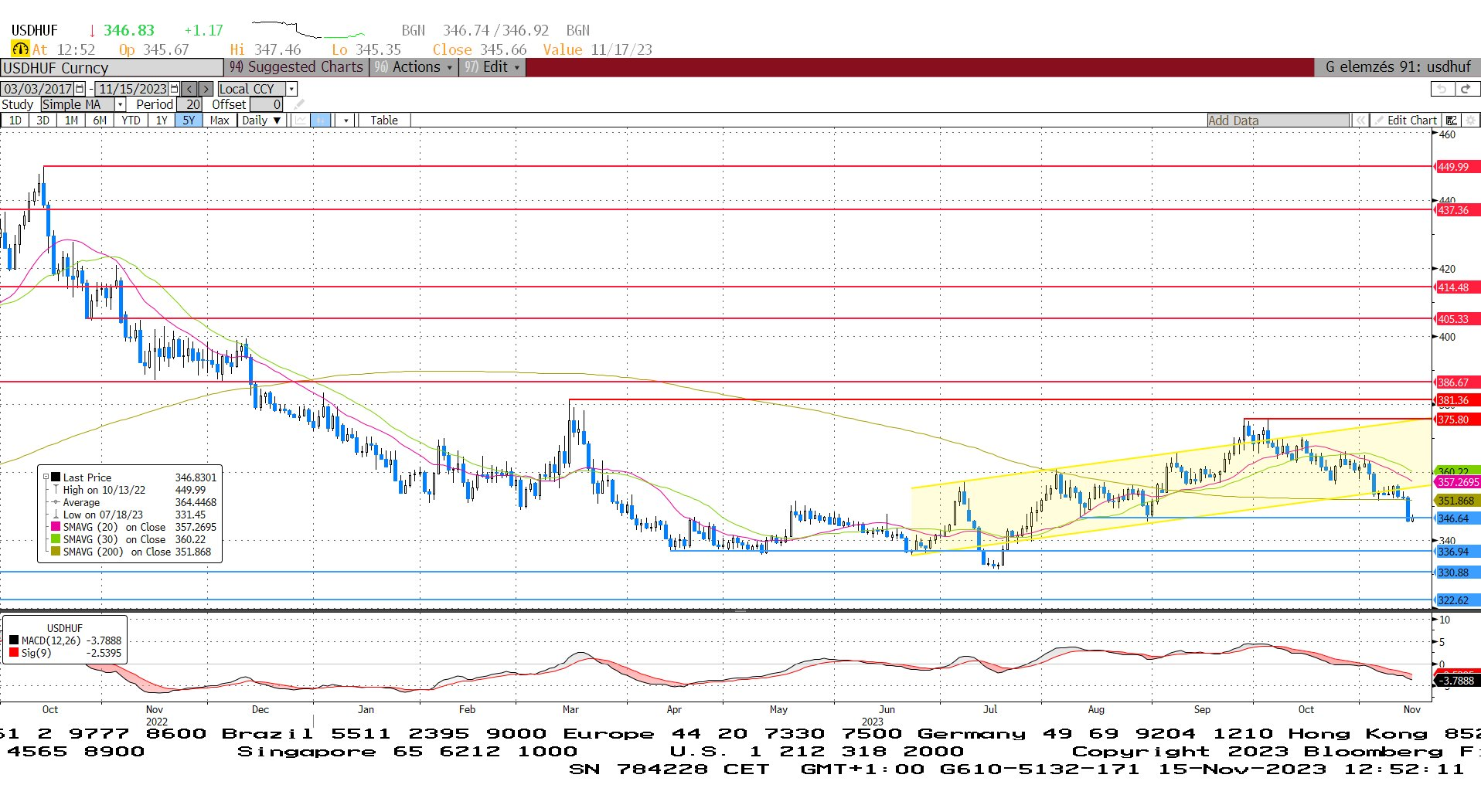Select the 1M range tab
Image resolution: width=1481 pixels, height=812 pixels.
(x=71, y=121)
